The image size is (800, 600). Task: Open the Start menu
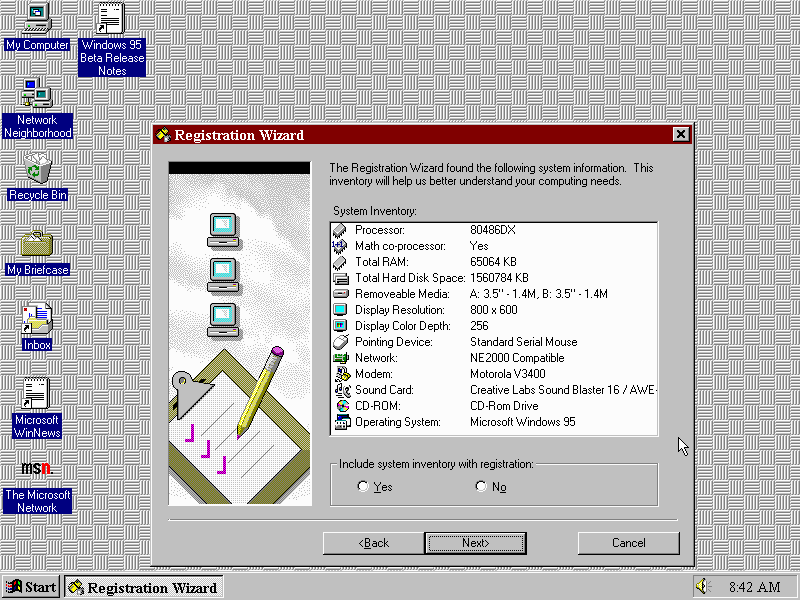coord(32,587)
